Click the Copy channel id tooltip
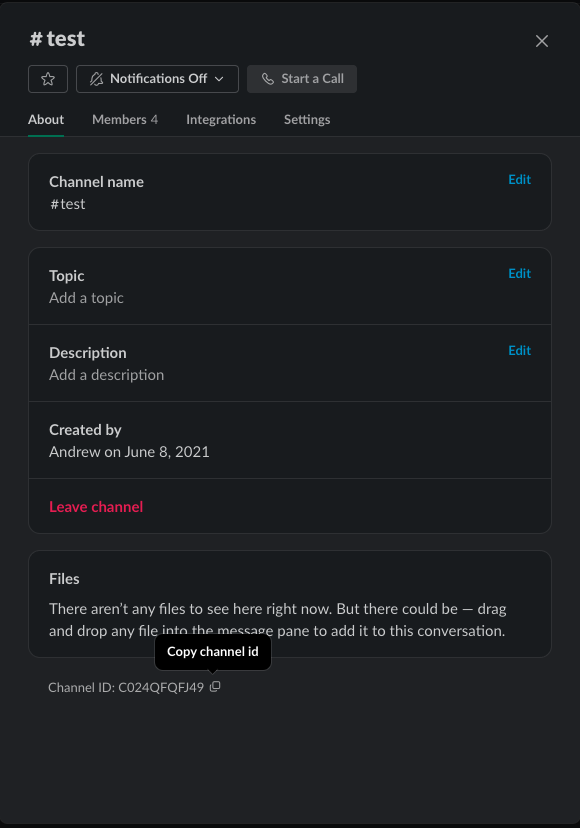Image resolution: width=580 pixels, height=828 pixels. coord(212,651)
